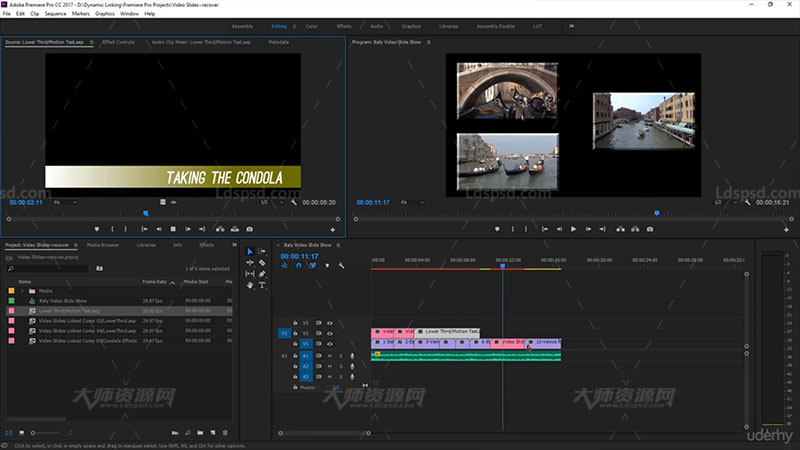Toggle V3 track output eye
Viewport: 800px width, 450px height.
pos(330,323)
